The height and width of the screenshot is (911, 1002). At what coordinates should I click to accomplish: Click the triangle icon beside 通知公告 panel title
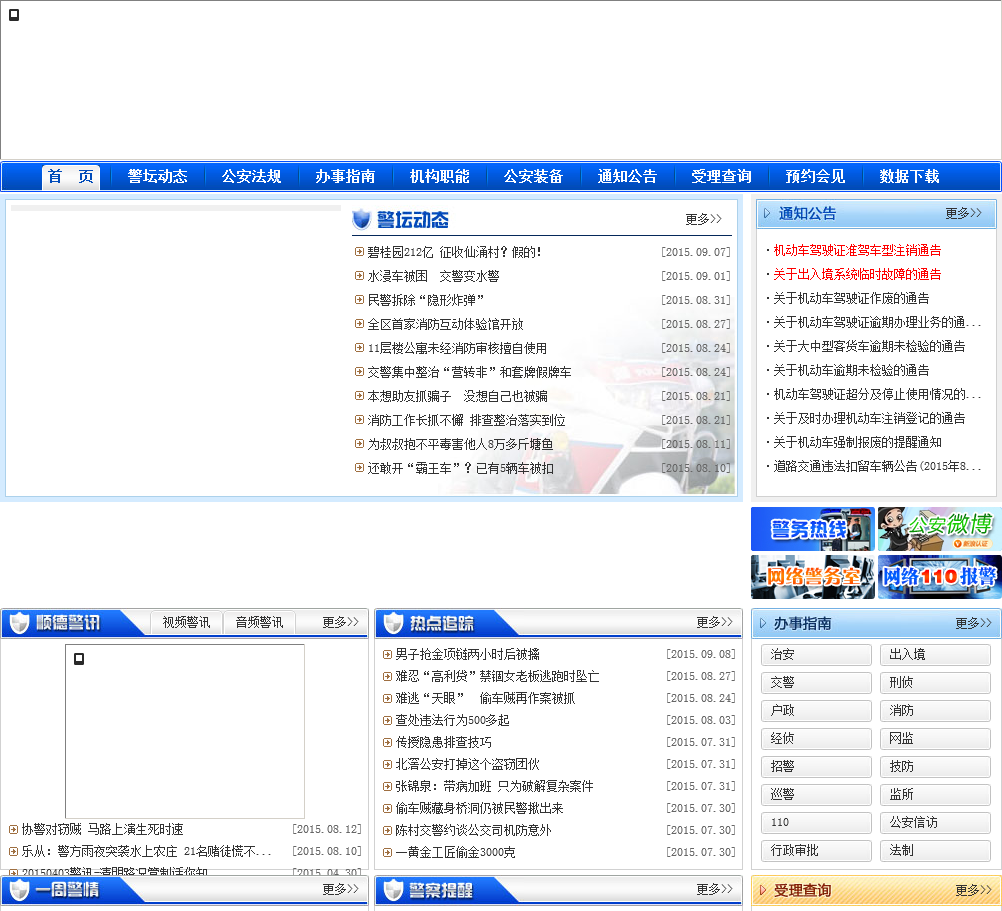767,213
